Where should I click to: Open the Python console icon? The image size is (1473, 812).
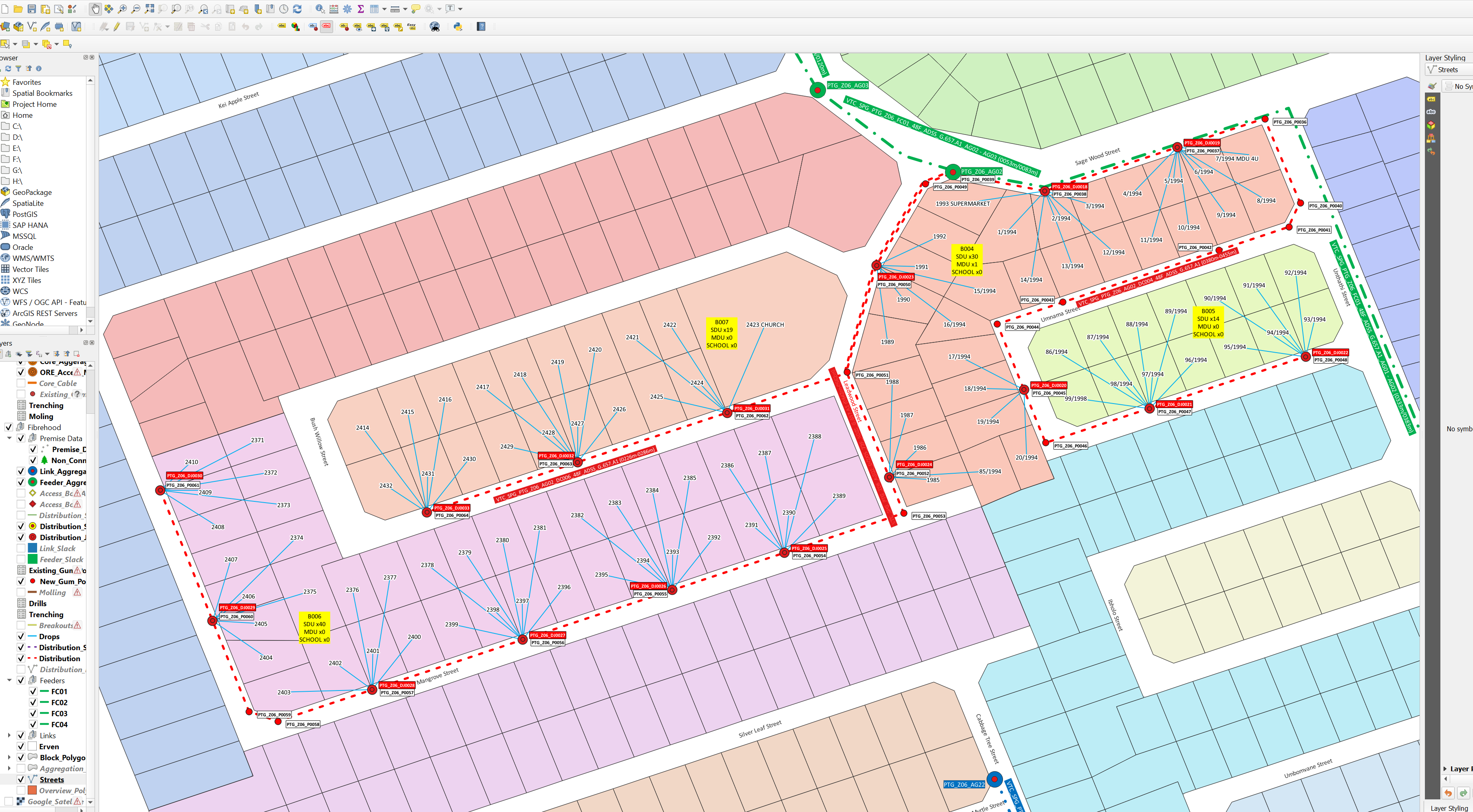coord(458,26)
